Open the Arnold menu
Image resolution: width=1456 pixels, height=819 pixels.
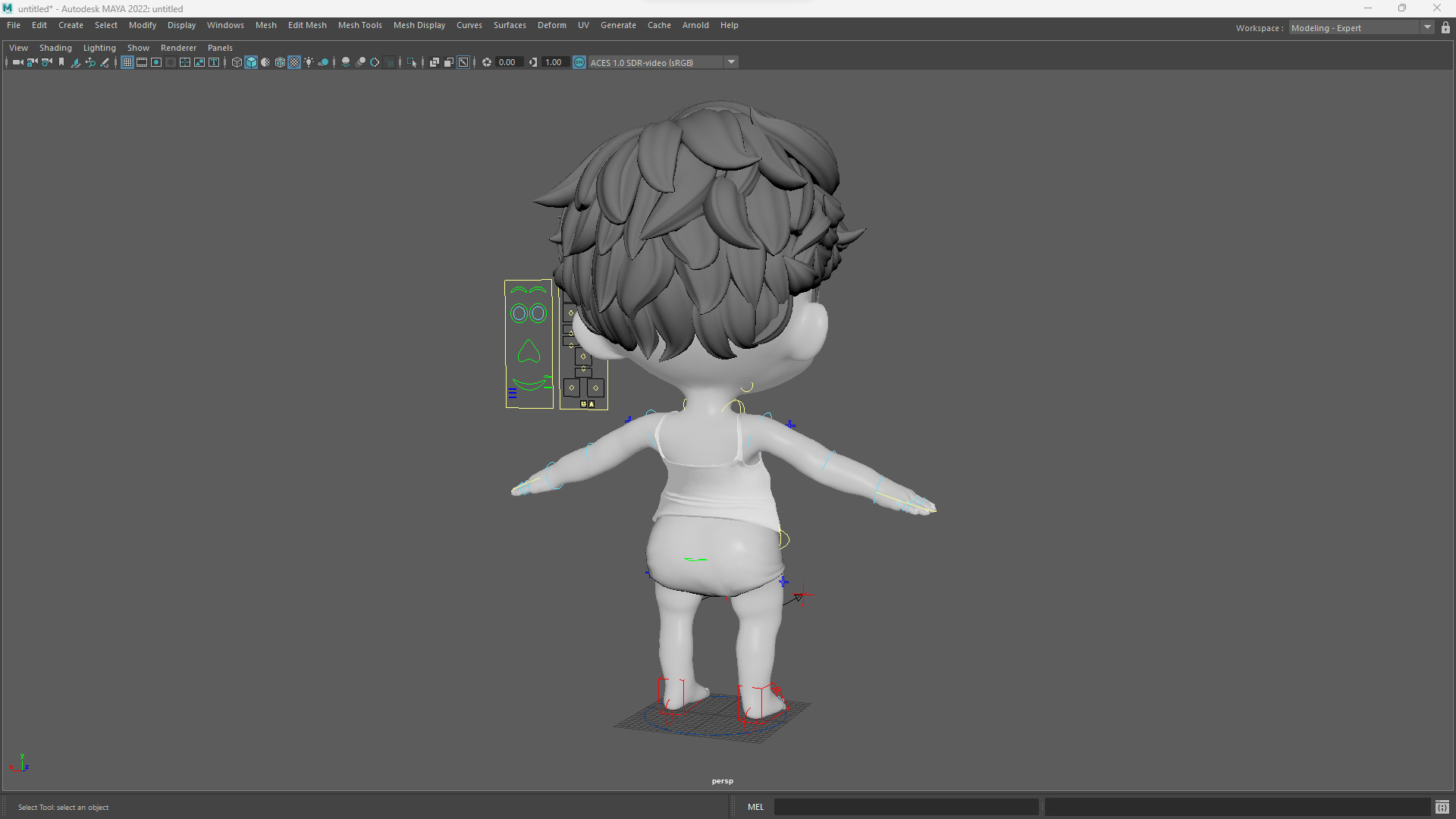point(695,25)
